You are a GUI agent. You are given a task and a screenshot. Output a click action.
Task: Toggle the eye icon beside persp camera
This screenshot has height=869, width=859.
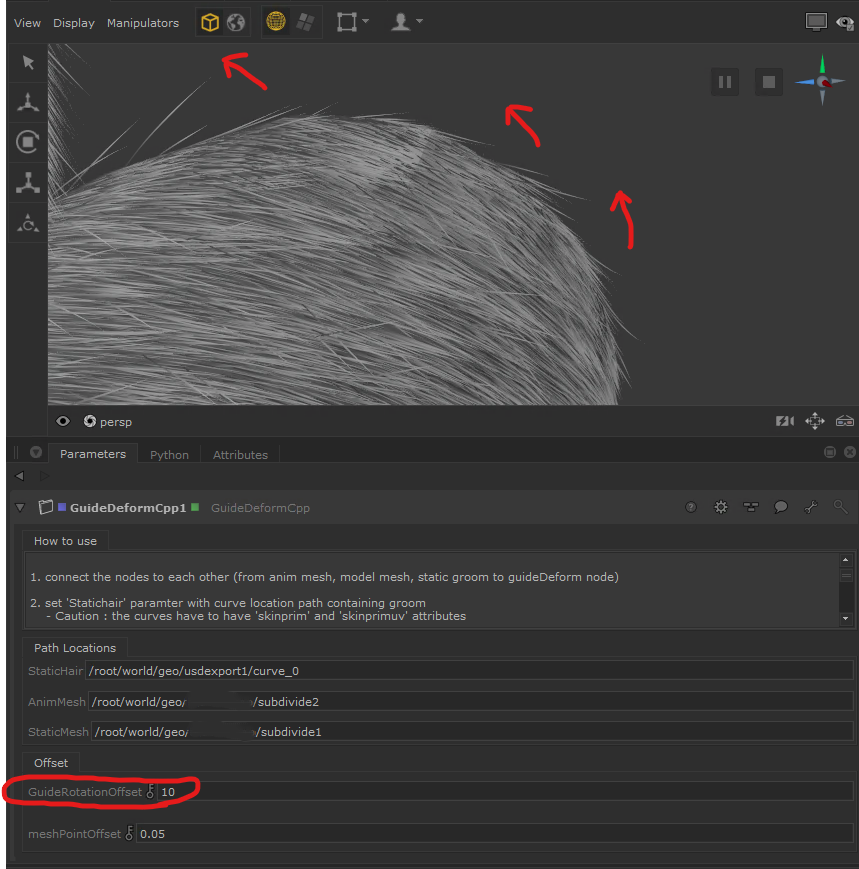[x=63, y=422]
